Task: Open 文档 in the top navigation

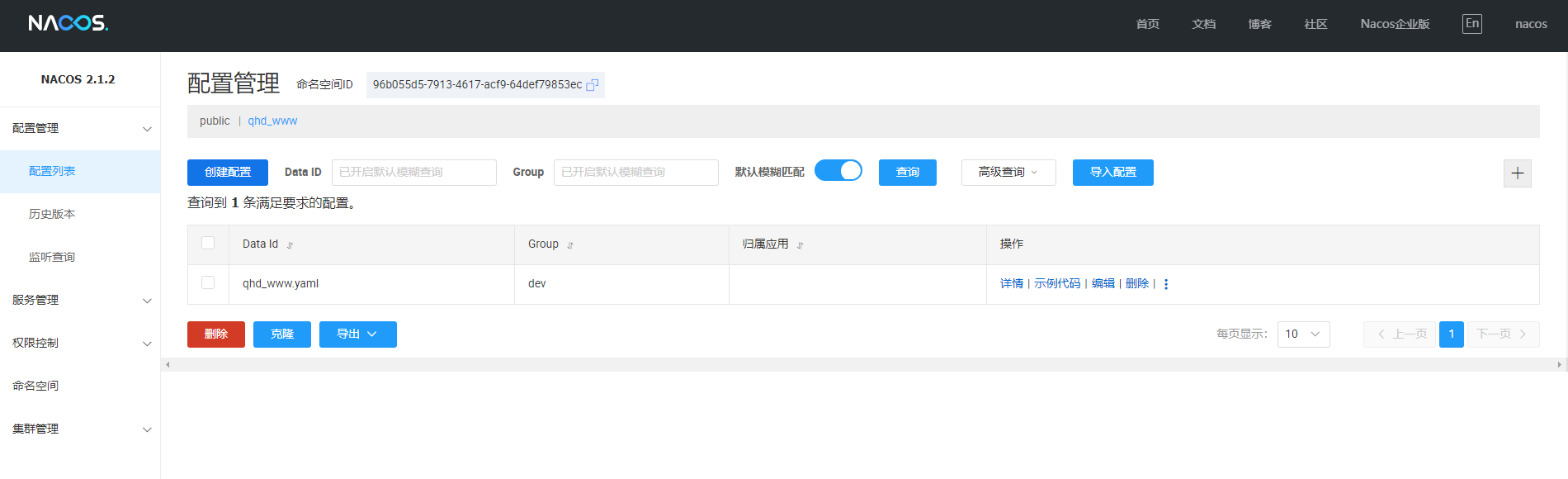Action: (x=1203, y=24)
